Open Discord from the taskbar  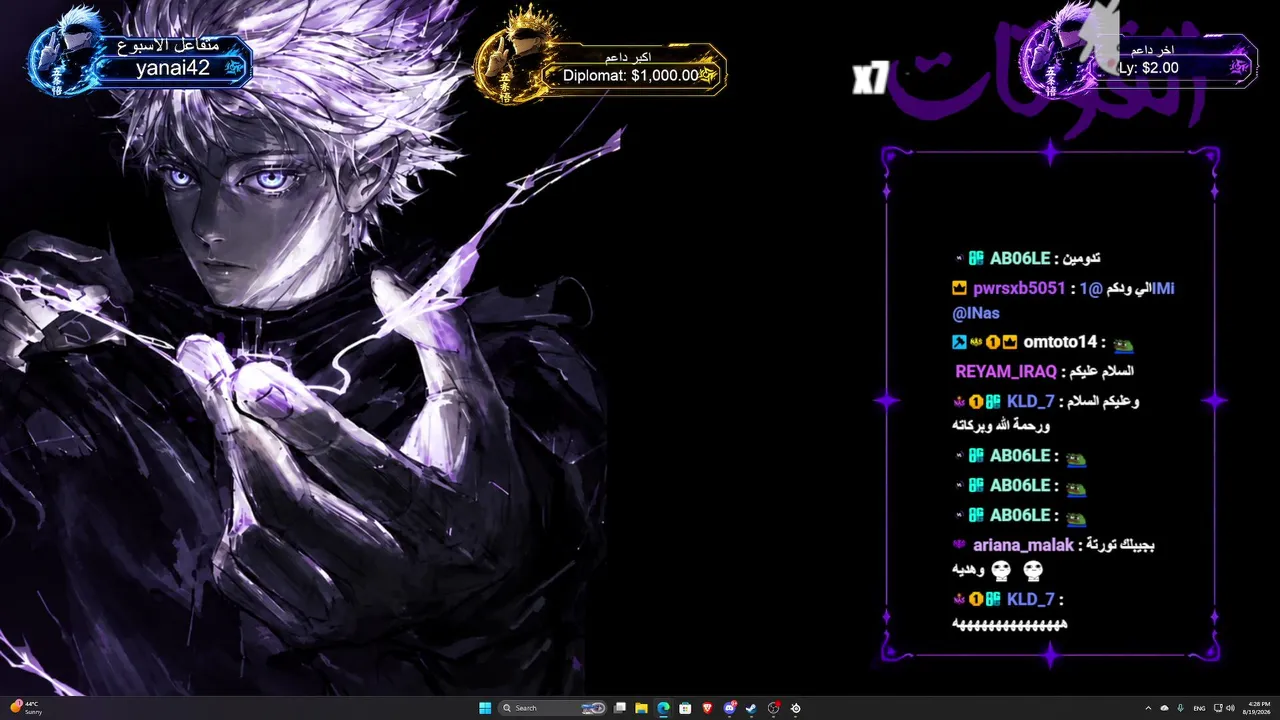pyautogui.click(x=729, y=708)
